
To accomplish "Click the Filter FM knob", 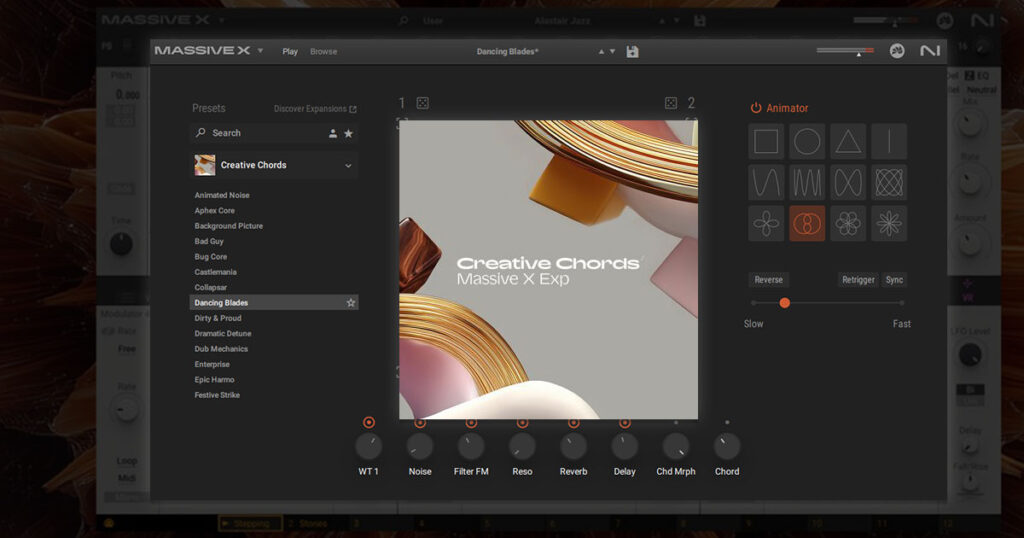I will tap(471, 447).
